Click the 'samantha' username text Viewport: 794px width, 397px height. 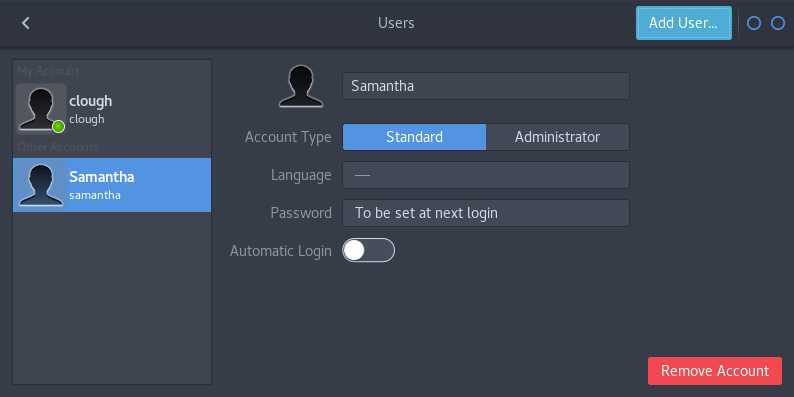95,195
